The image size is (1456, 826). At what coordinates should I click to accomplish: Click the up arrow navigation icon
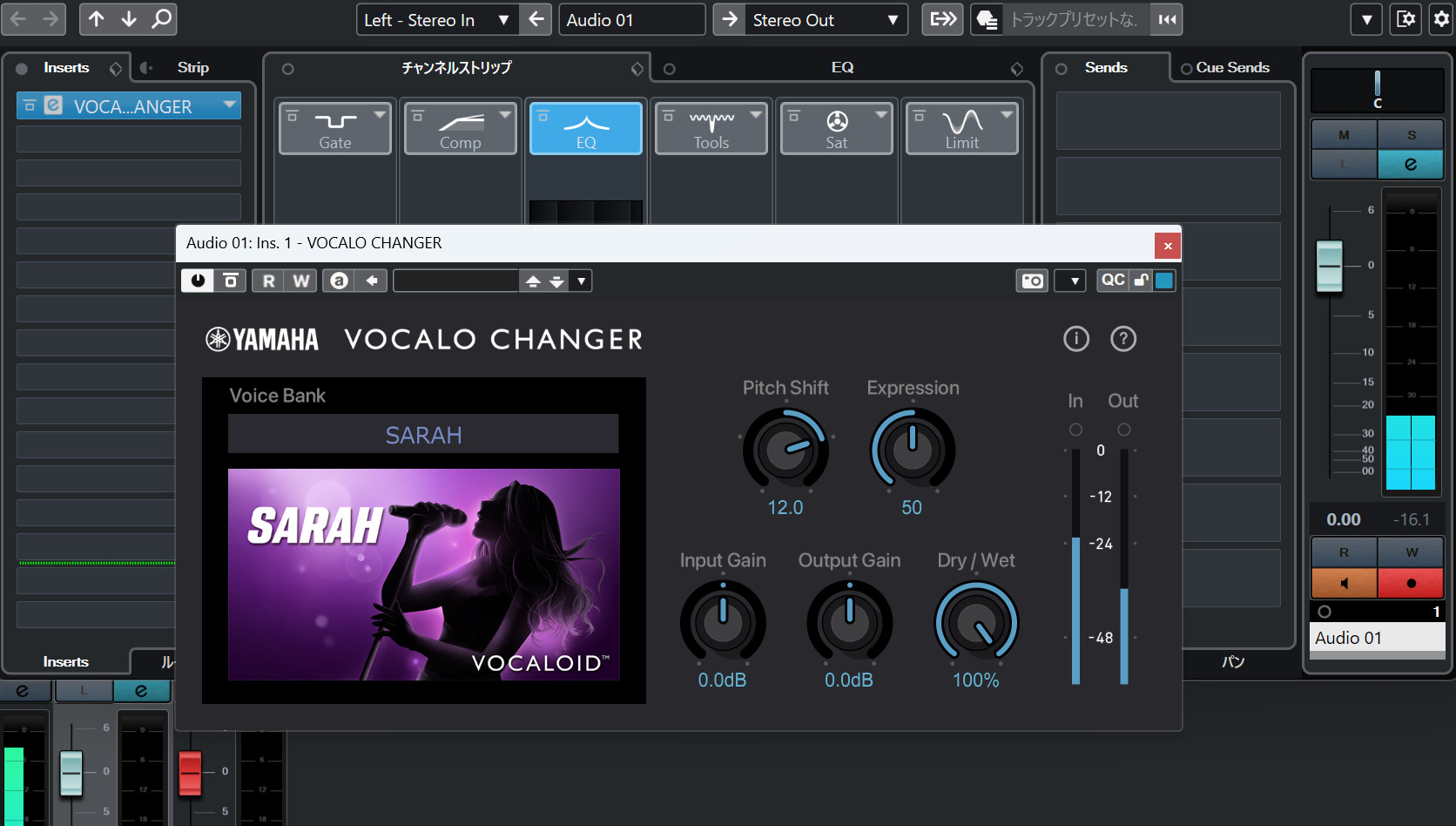point(97,19)
